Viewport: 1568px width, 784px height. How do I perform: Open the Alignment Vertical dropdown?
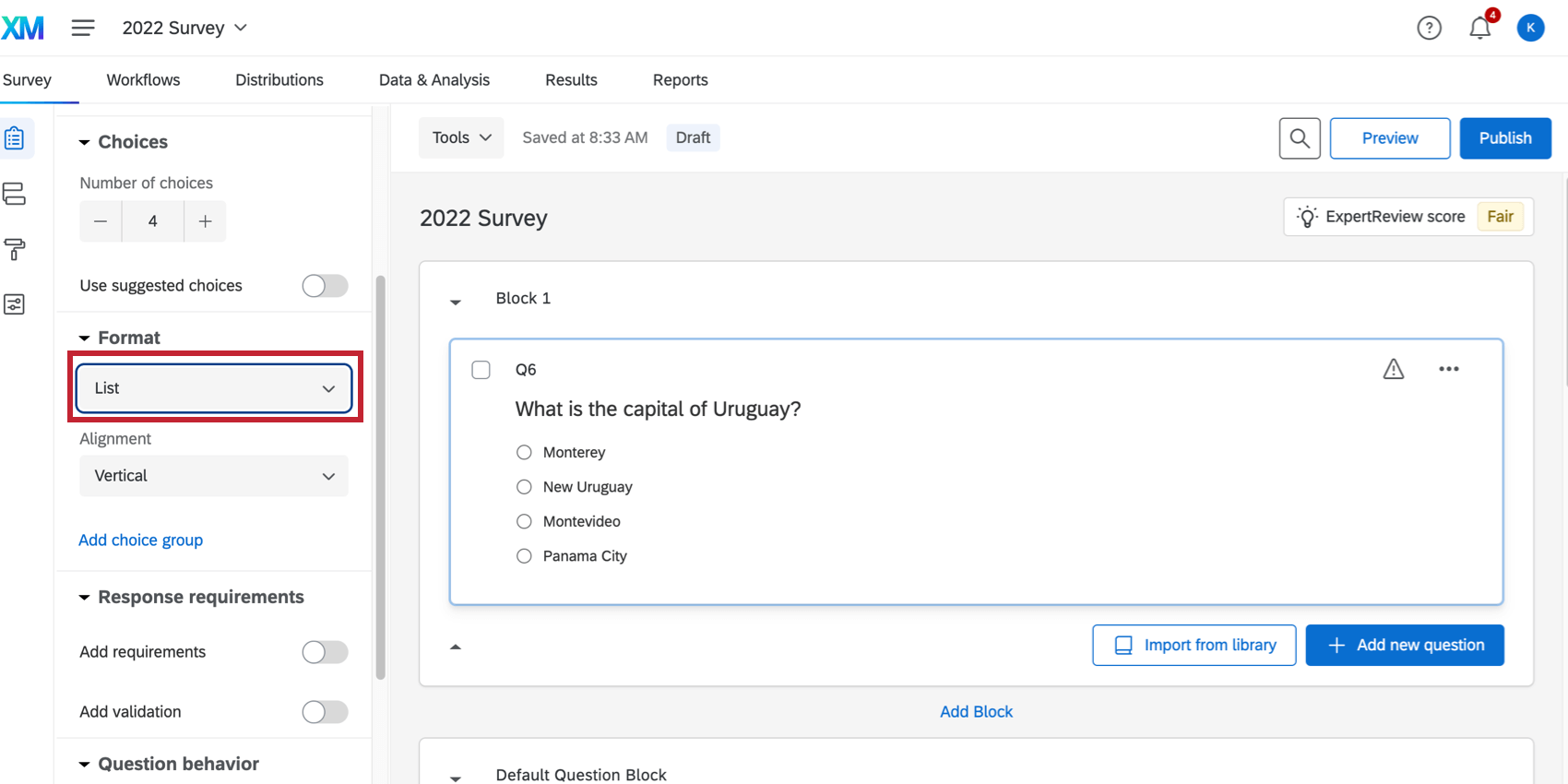[x=214, y=476]
